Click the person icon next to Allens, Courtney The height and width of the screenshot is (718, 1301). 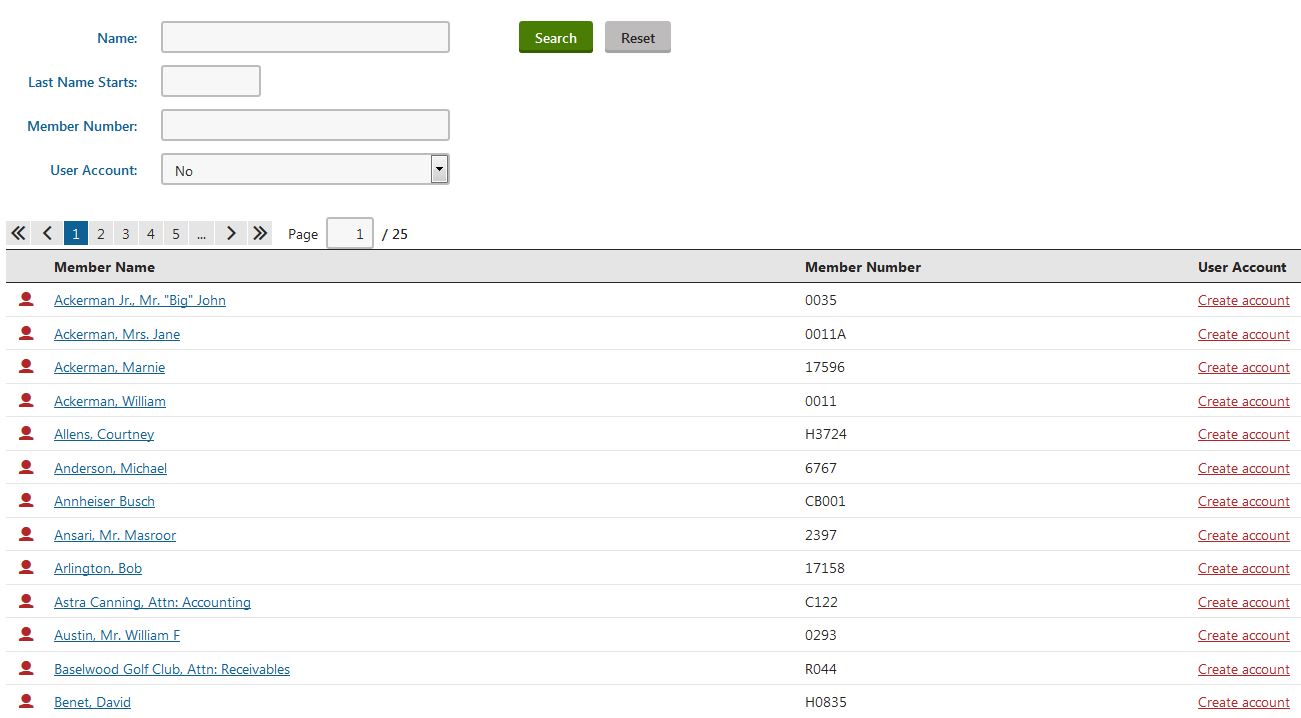click(x=26, y=434)
